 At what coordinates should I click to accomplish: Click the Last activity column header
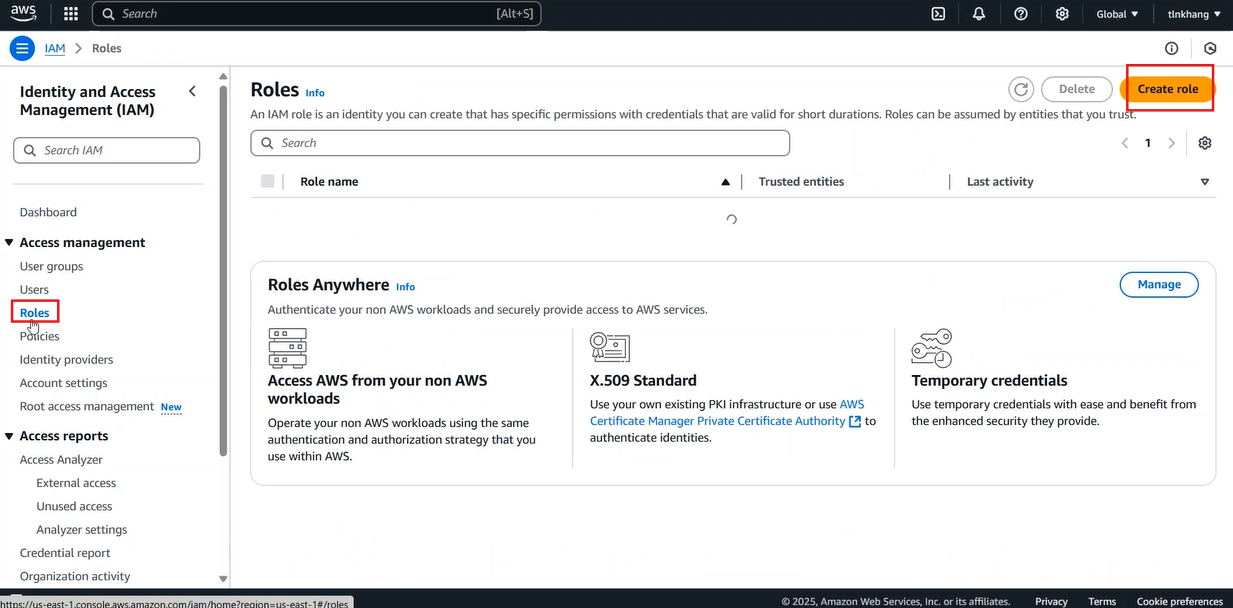[x=1000, y=182]
